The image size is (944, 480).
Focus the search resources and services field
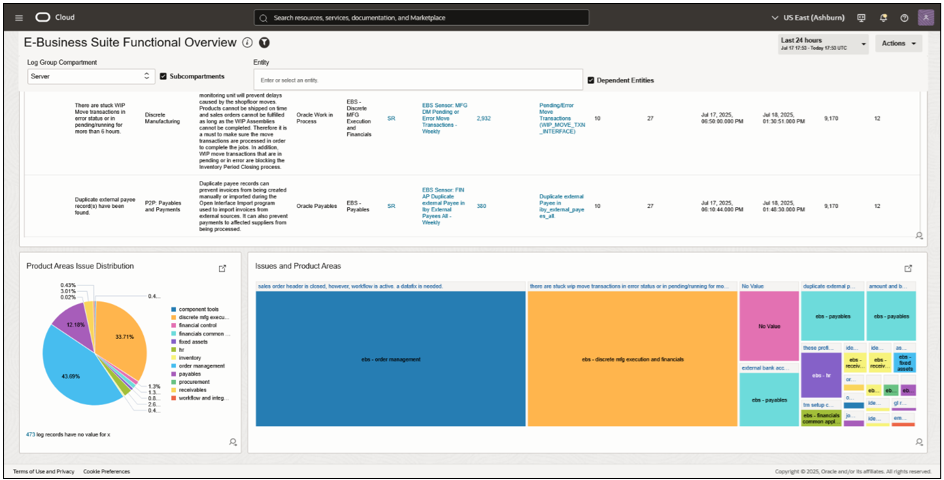coord(421,17)
